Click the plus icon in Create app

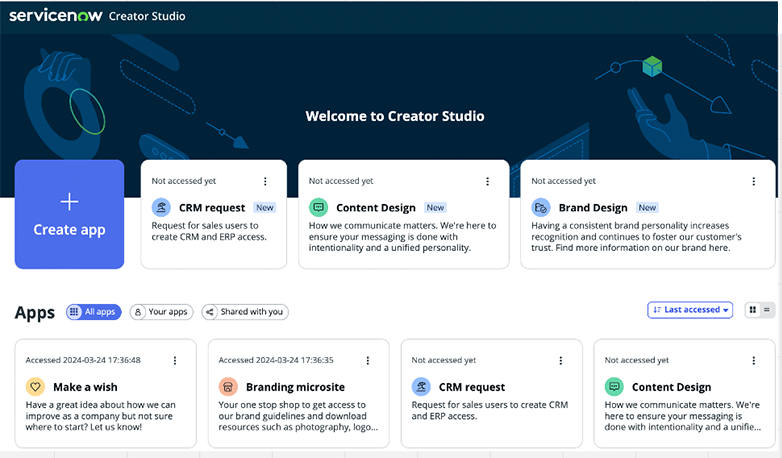click(x=69, y=202)
